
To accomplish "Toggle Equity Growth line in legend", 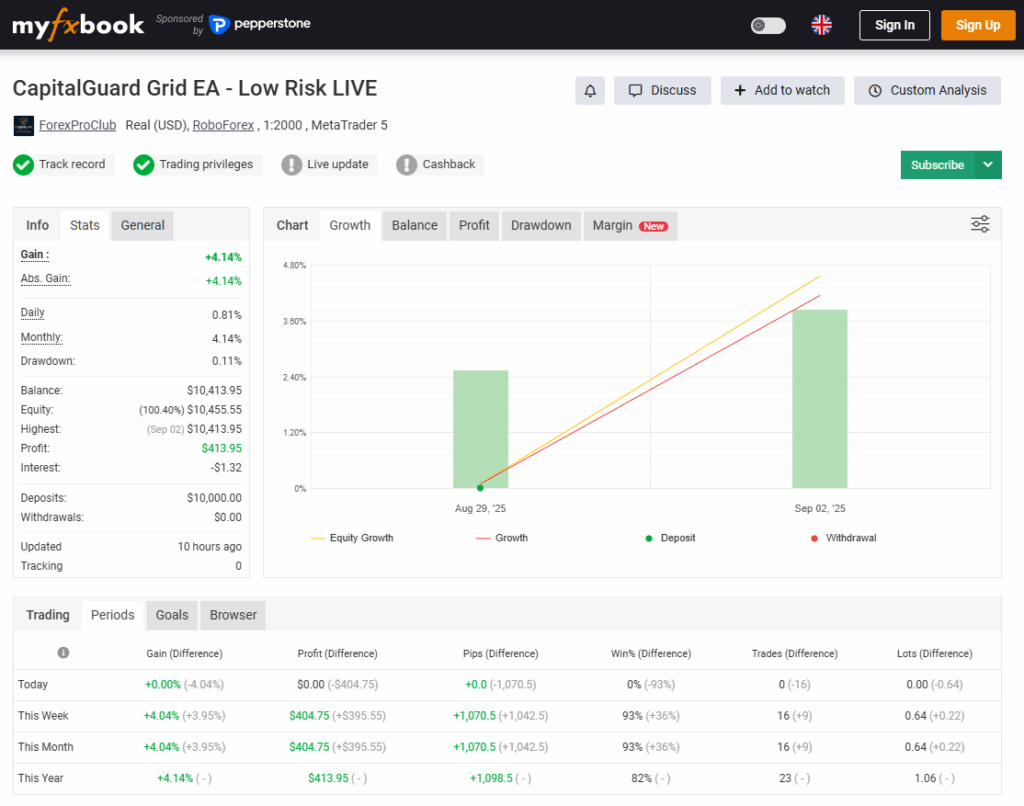I will pyautogui.click(x=352, y=538).
